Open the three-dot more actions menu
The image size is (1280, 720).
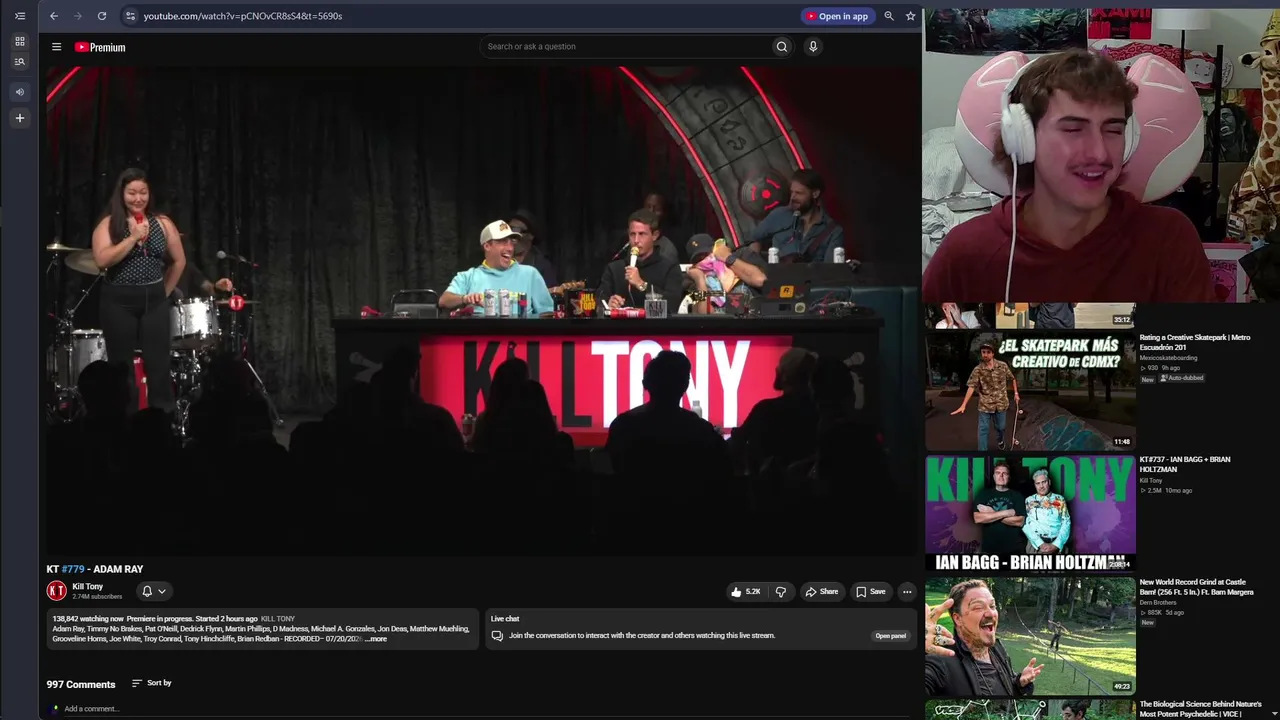coord(907,592)
